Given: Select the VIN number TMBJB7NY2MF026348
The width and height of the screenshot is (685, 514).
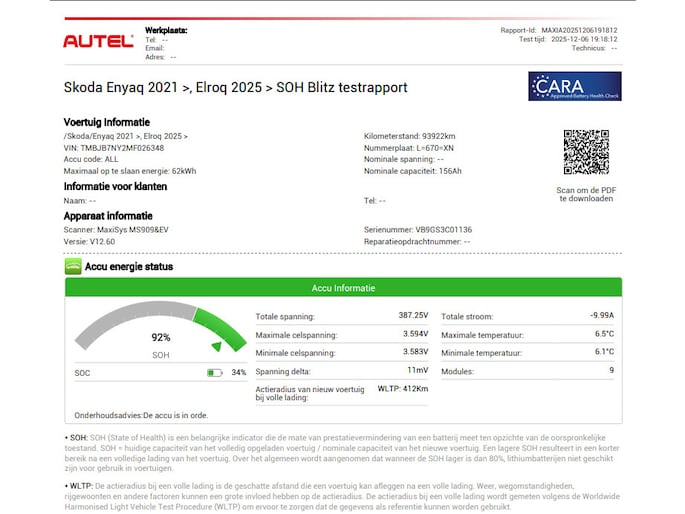Looking at the screenshot, I should coord(113,147).
